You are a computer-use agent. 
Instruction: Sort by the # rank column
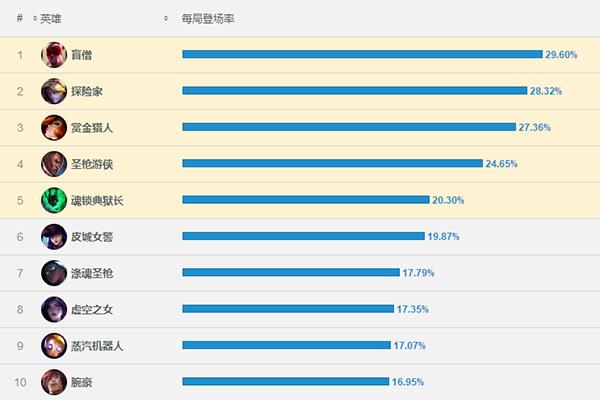point(20,18)
